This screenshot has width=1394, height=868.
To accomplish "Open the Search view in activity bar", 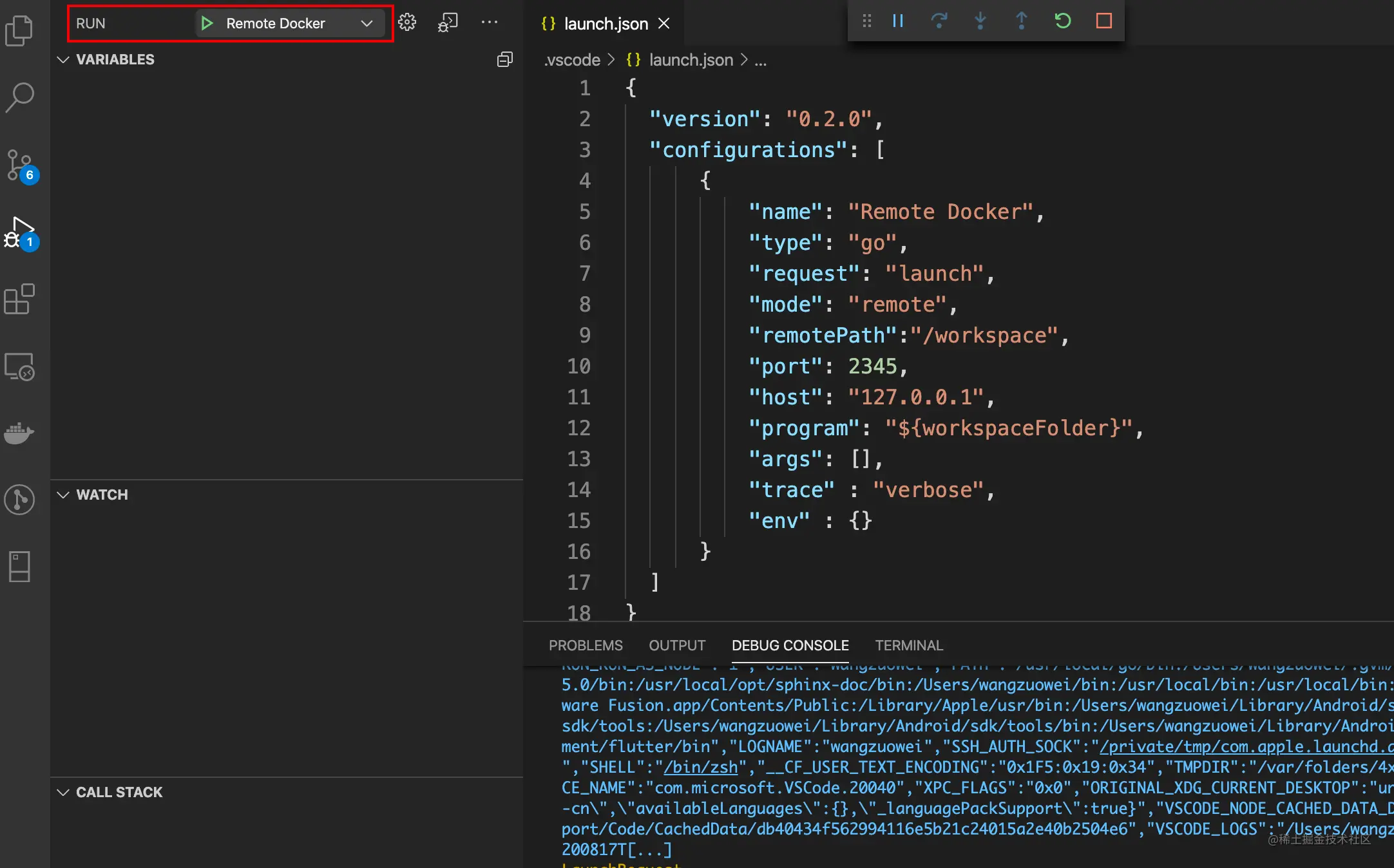I will click(x=19, y=98).
